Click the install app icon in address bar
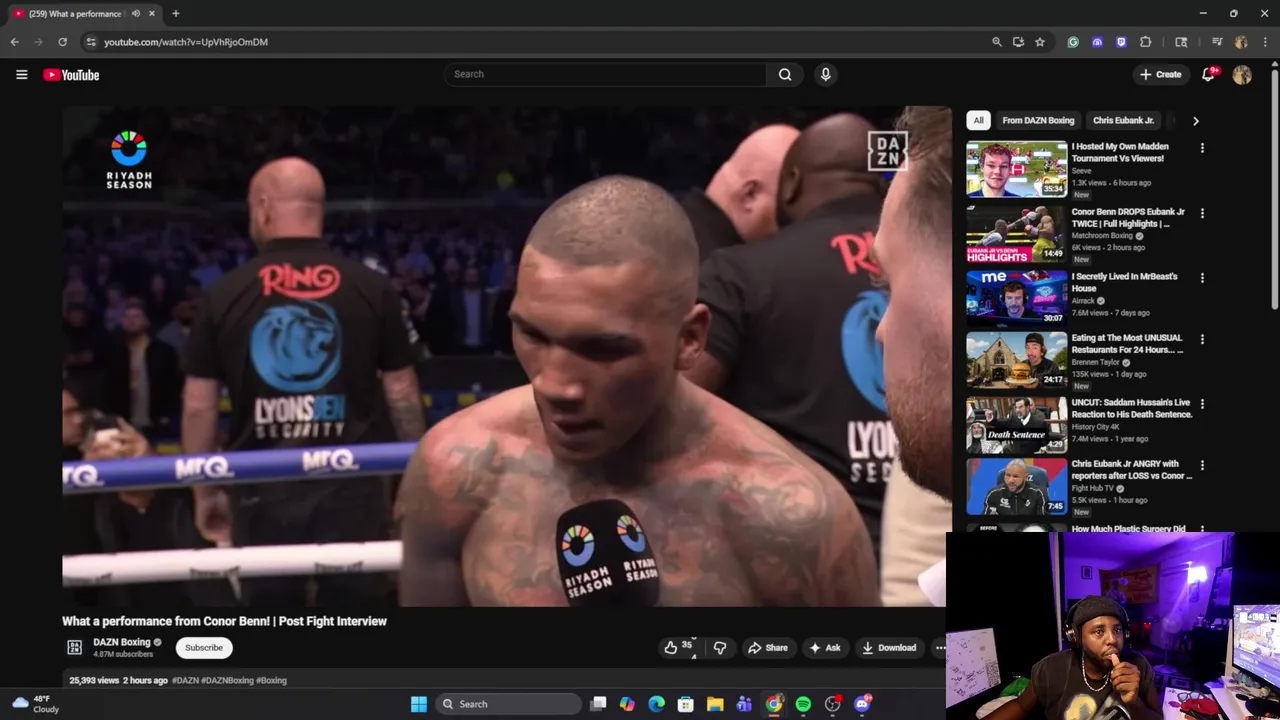The image size is (1280, 720). pos(1018,42)
